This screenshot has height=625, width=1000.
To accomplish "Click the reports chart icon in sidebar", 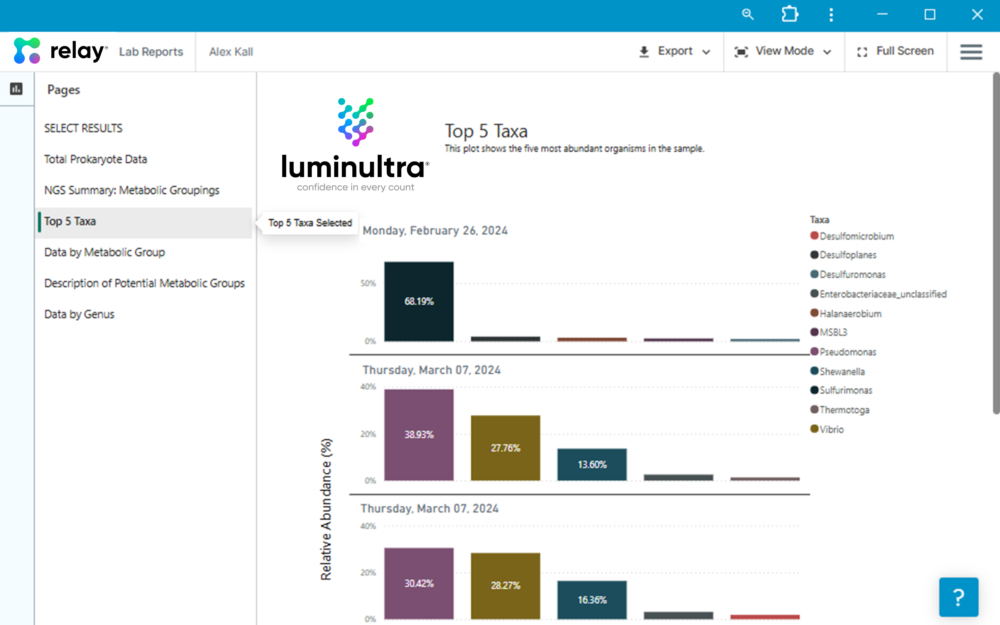I will [x=16, y=89].
